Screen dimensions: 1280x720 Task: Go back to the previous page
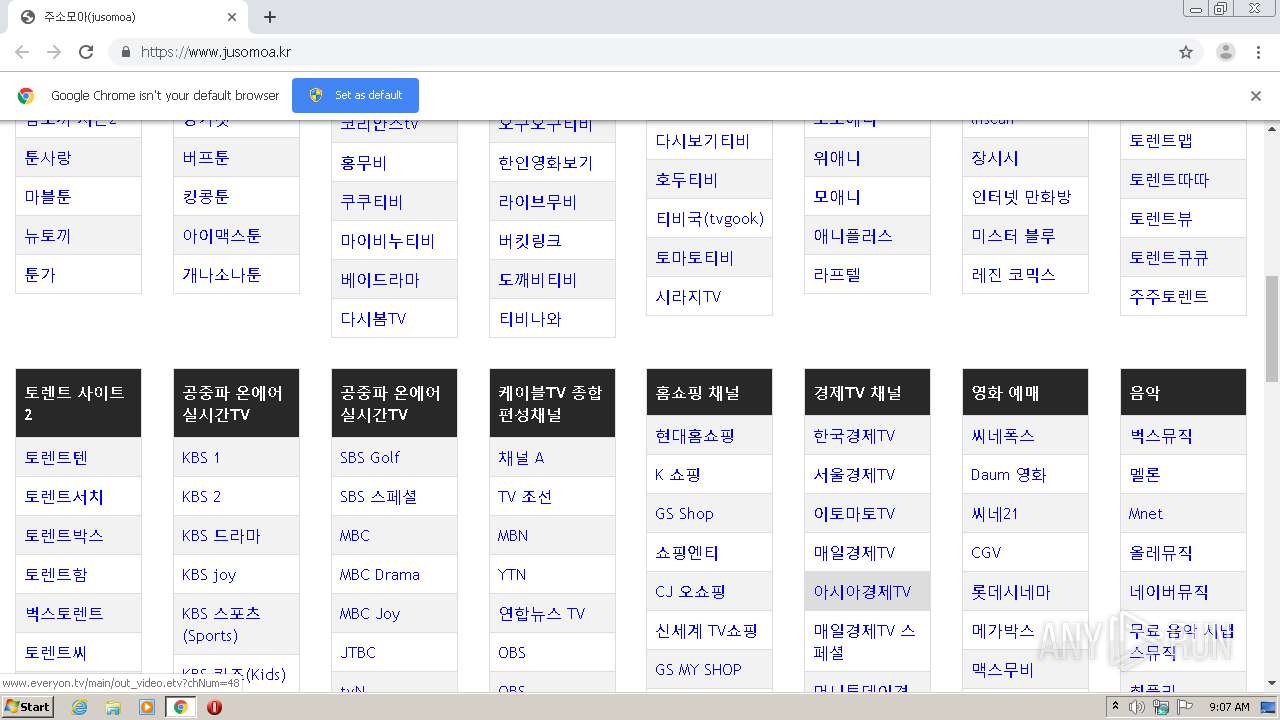click(x=22, y=52)
